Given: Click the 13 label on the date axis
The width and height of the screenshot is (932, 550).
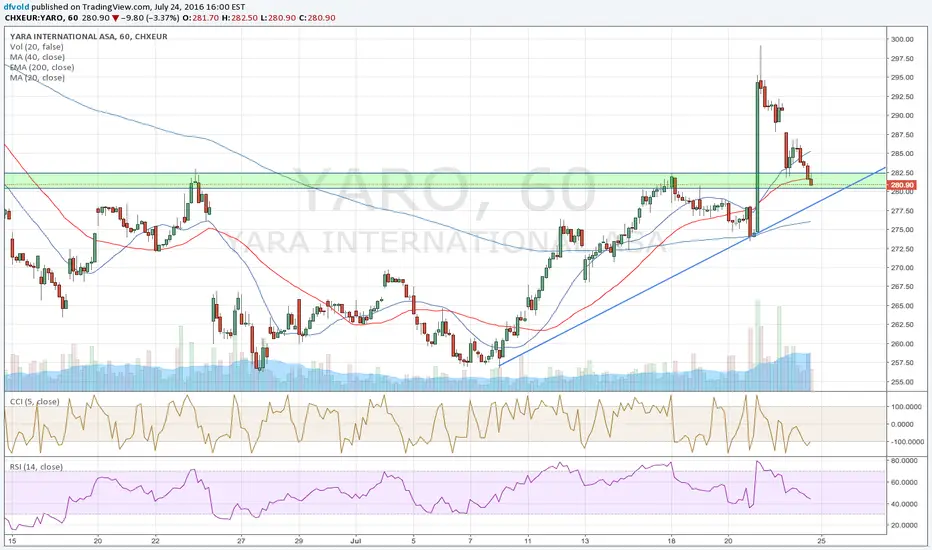Looking at the screenshot, I should click(x=585, y=540).
